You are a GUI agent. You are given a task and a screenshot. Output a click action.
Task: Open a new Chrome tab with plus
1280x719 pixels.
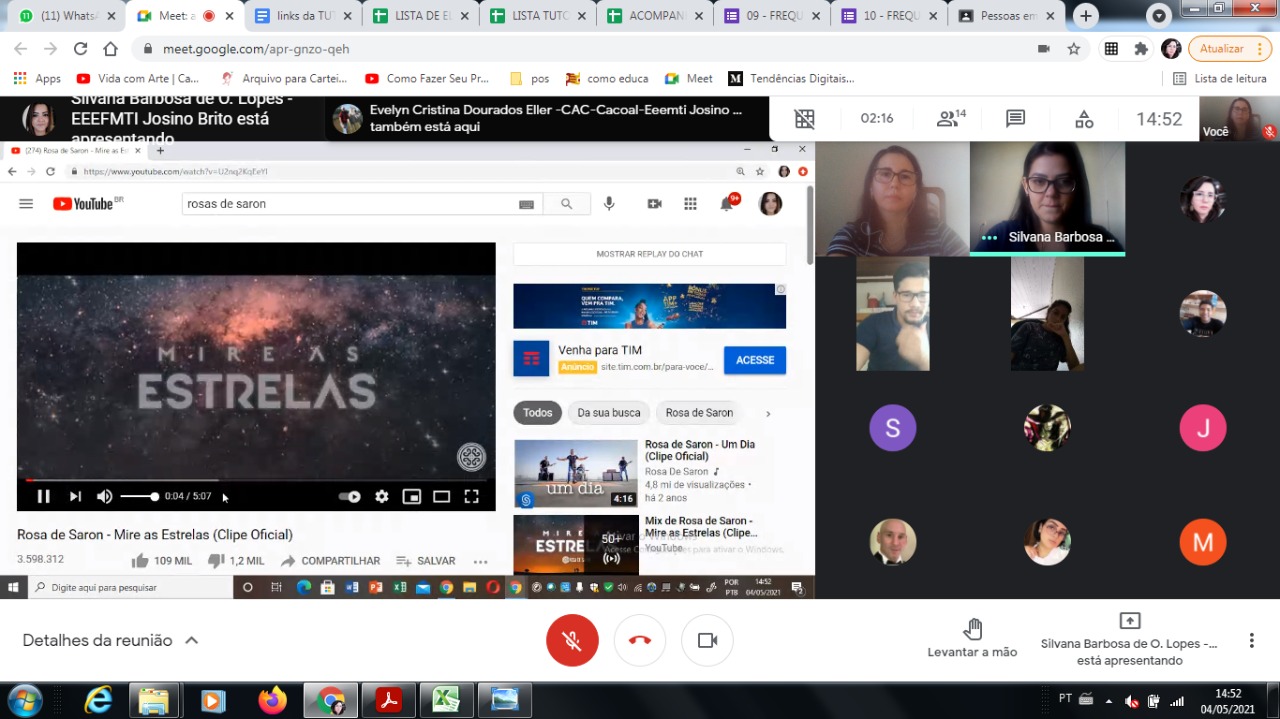[x=1086, y=16]
